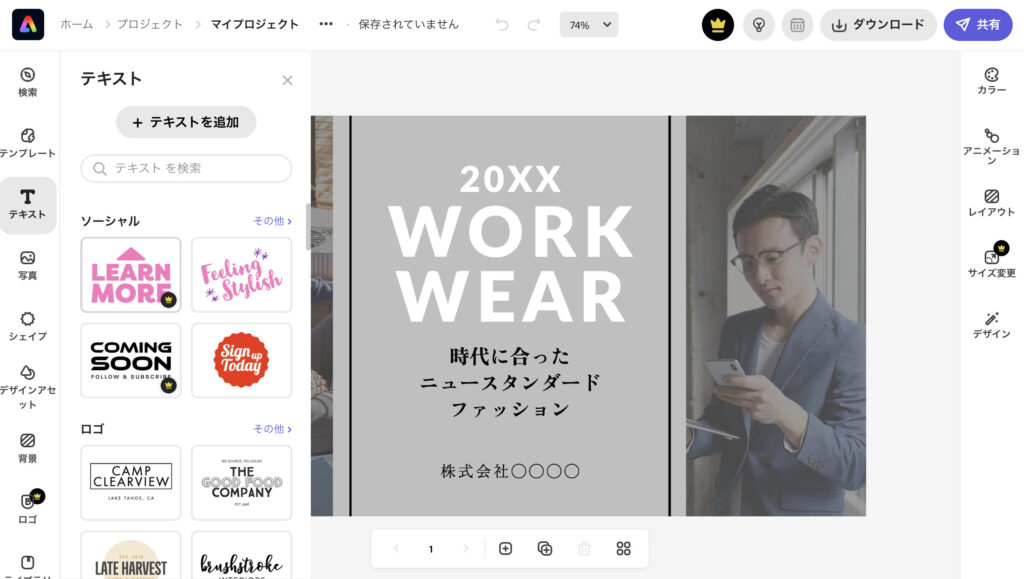Open the デザイン design panel
The image size is (1024, 579).
[x=991, y=325]
